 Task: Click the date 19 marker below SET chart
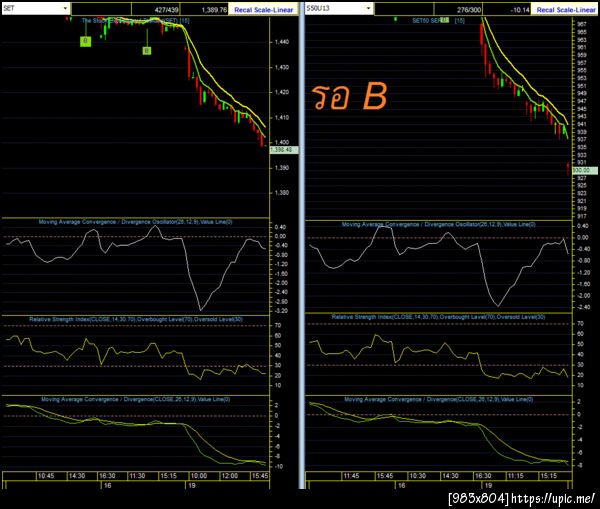[192, 485]
